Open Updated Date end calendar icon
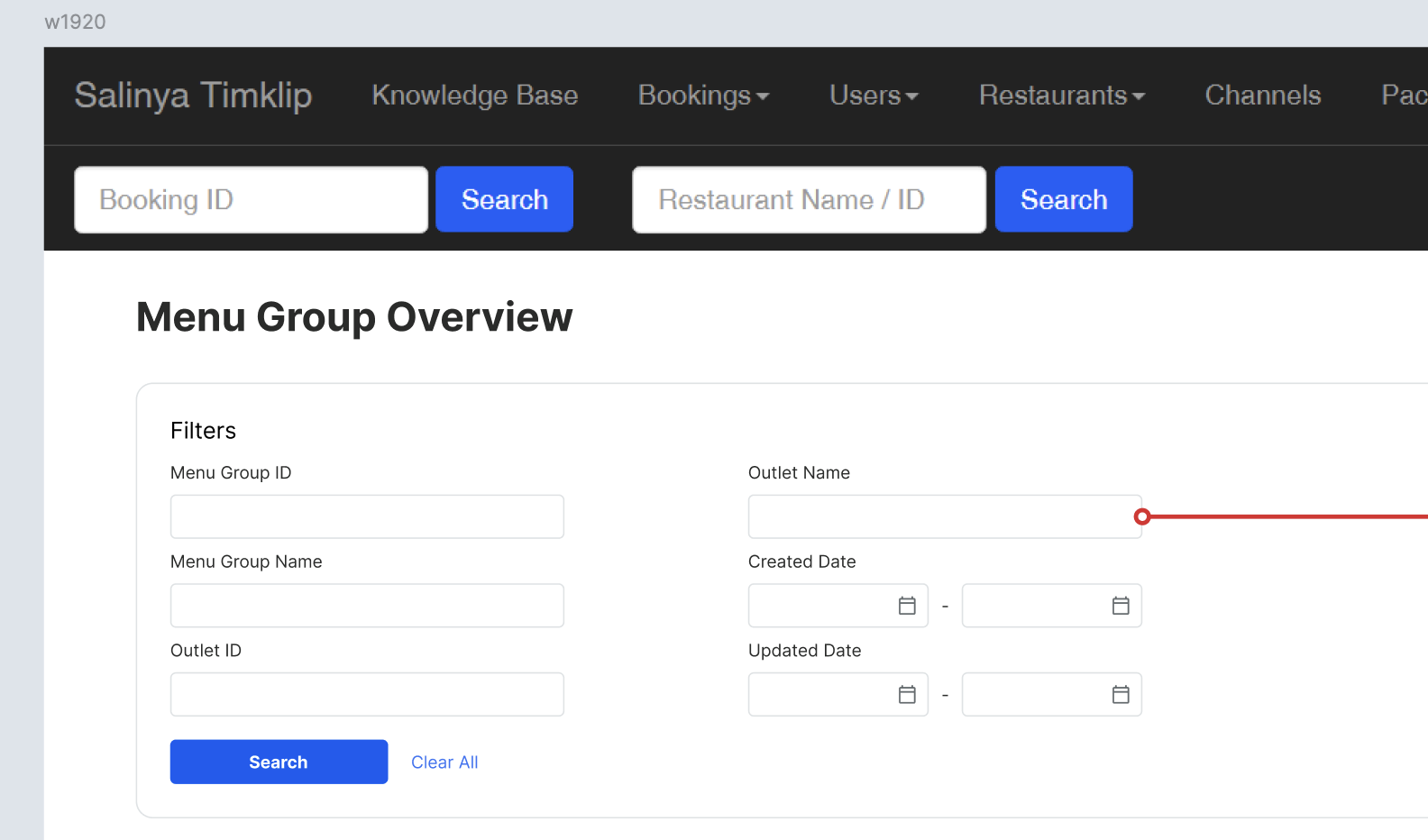Viewport: 1428px width, 840px height. (x=1121, y=695)
